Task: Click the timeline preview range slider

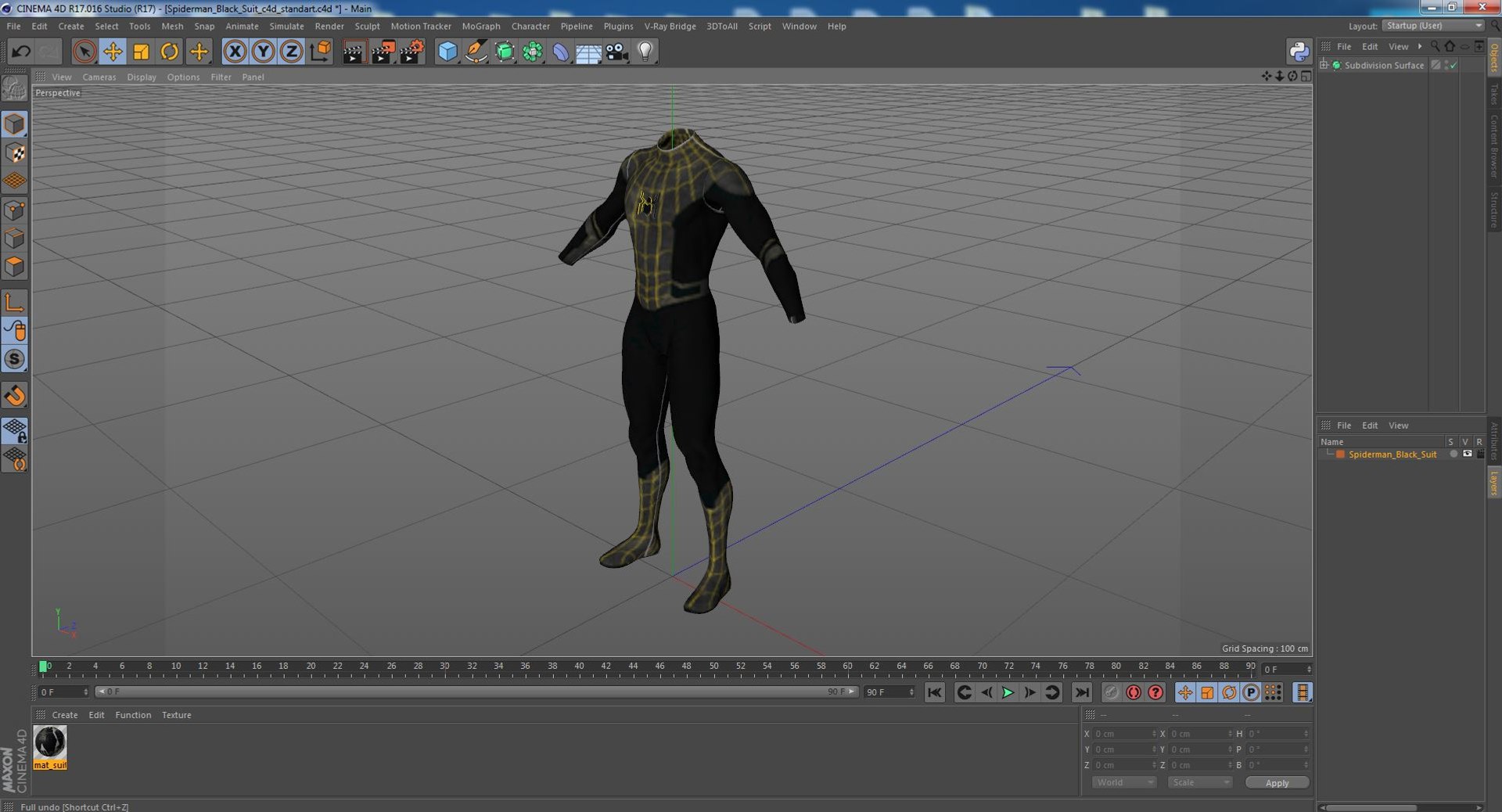Action: coord(476,692)
